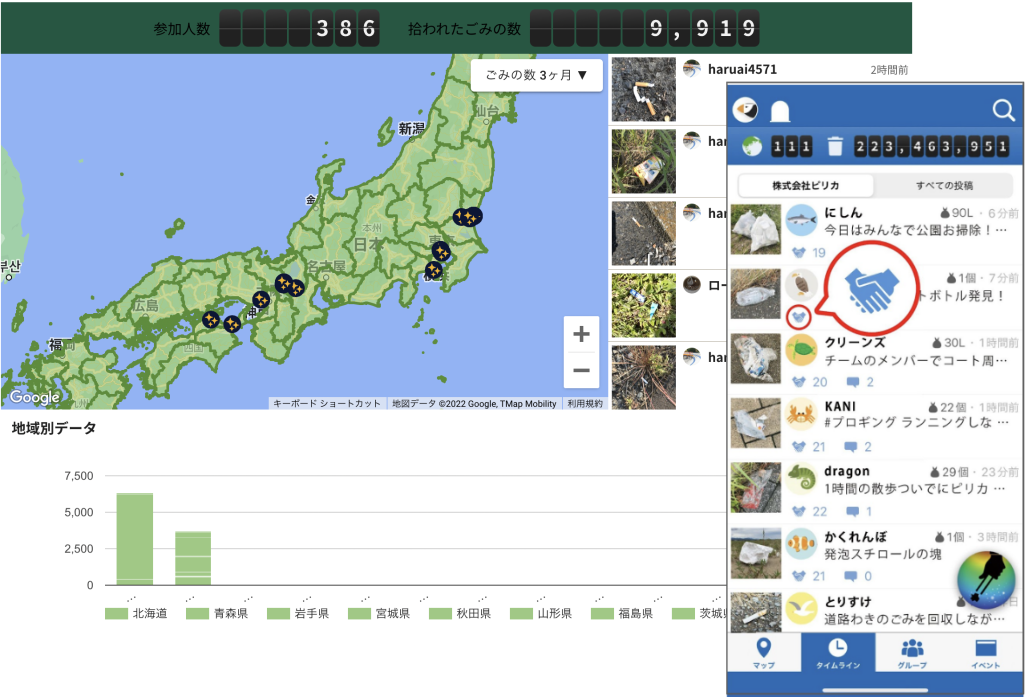Toggle 青森県 legend entry in chart

click(x=217, y=613)
